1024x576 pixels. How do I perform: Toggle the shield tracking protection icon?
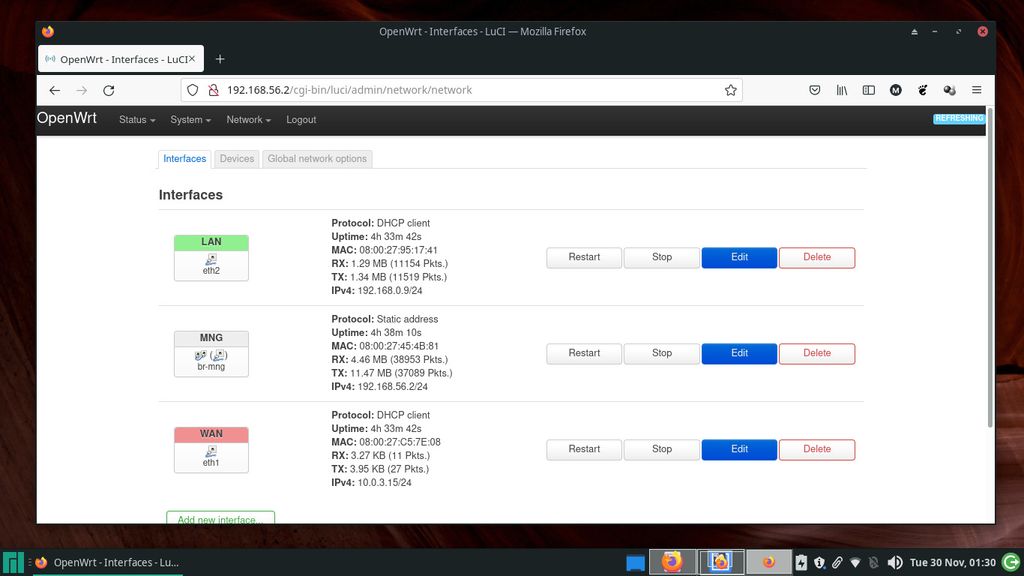point(192,90)
